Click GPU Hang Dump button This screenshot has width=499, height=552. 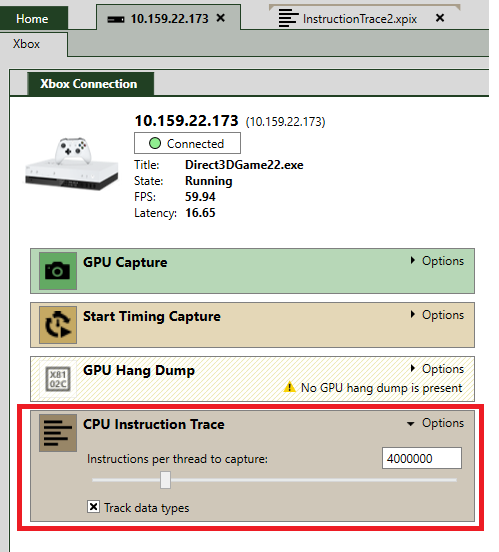pyautogui.click(x=252, y=379)
